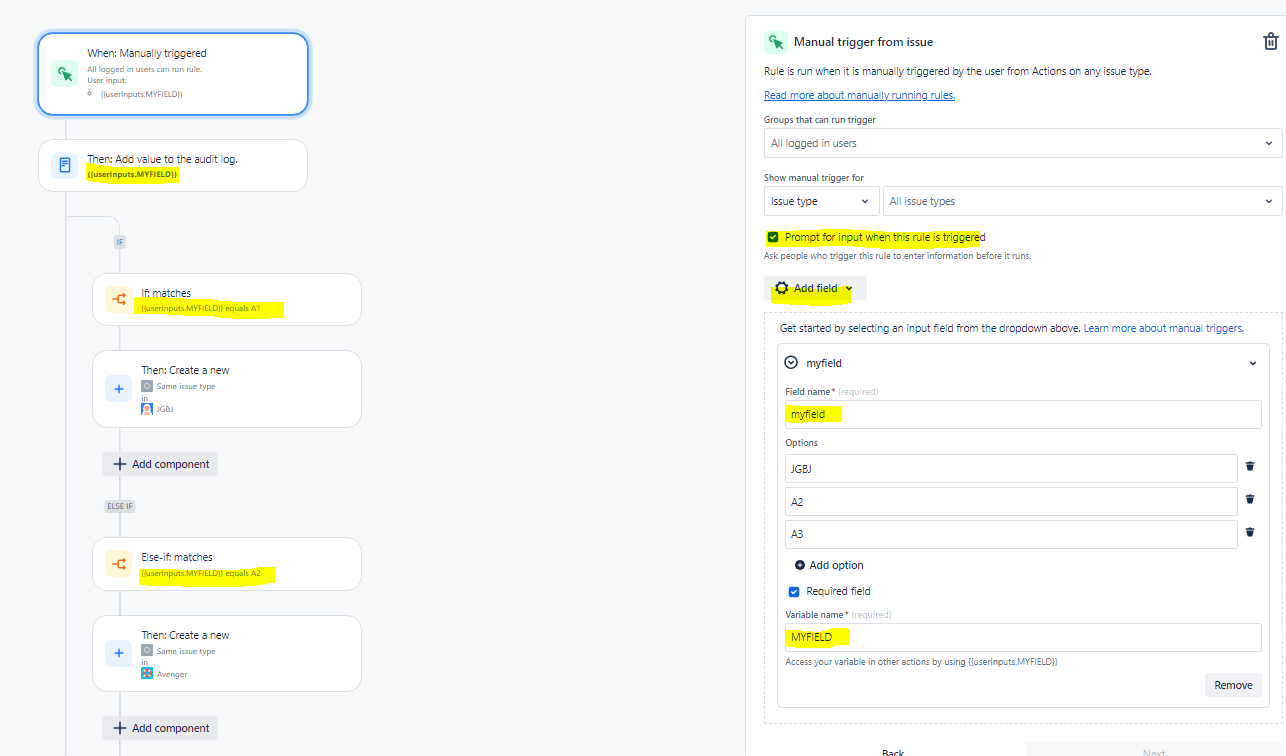Image resolution: width=1286 pixels, height=756 pixels.
Task: Click Add component below the Avenger action
Action: [159, 727]
